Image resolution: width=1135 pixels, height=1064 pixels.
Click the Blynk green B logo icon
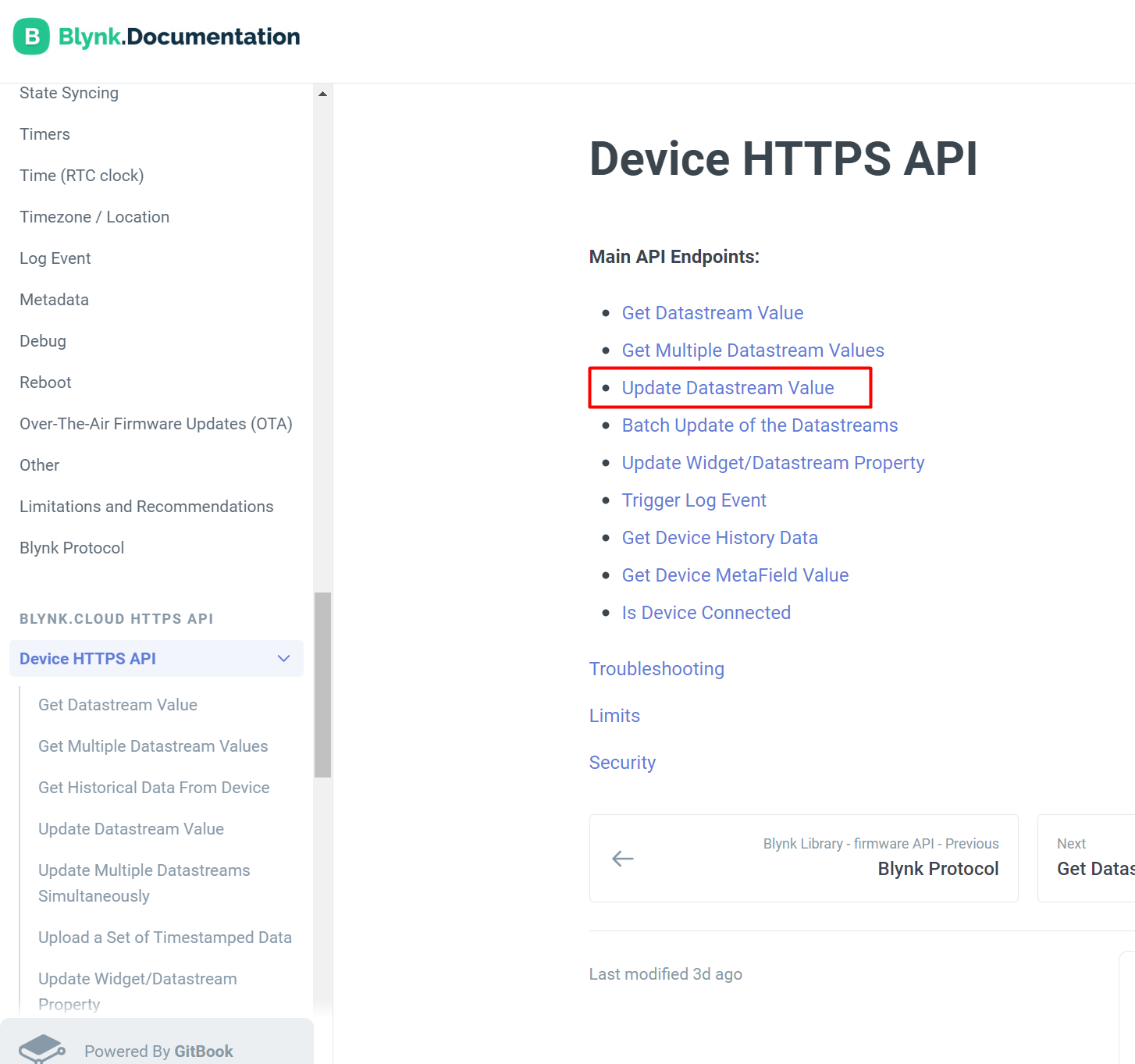(x=31, y=37)
